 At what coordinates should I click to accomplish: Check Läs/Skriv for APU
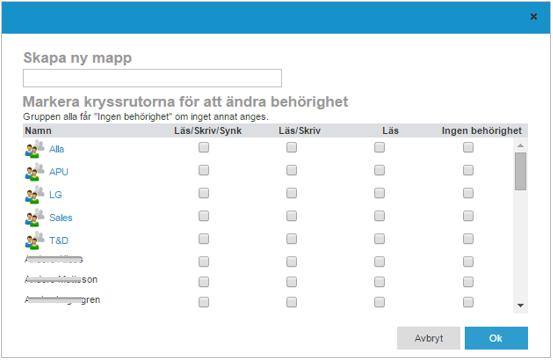pyautogui.click(x=291, y=170)
